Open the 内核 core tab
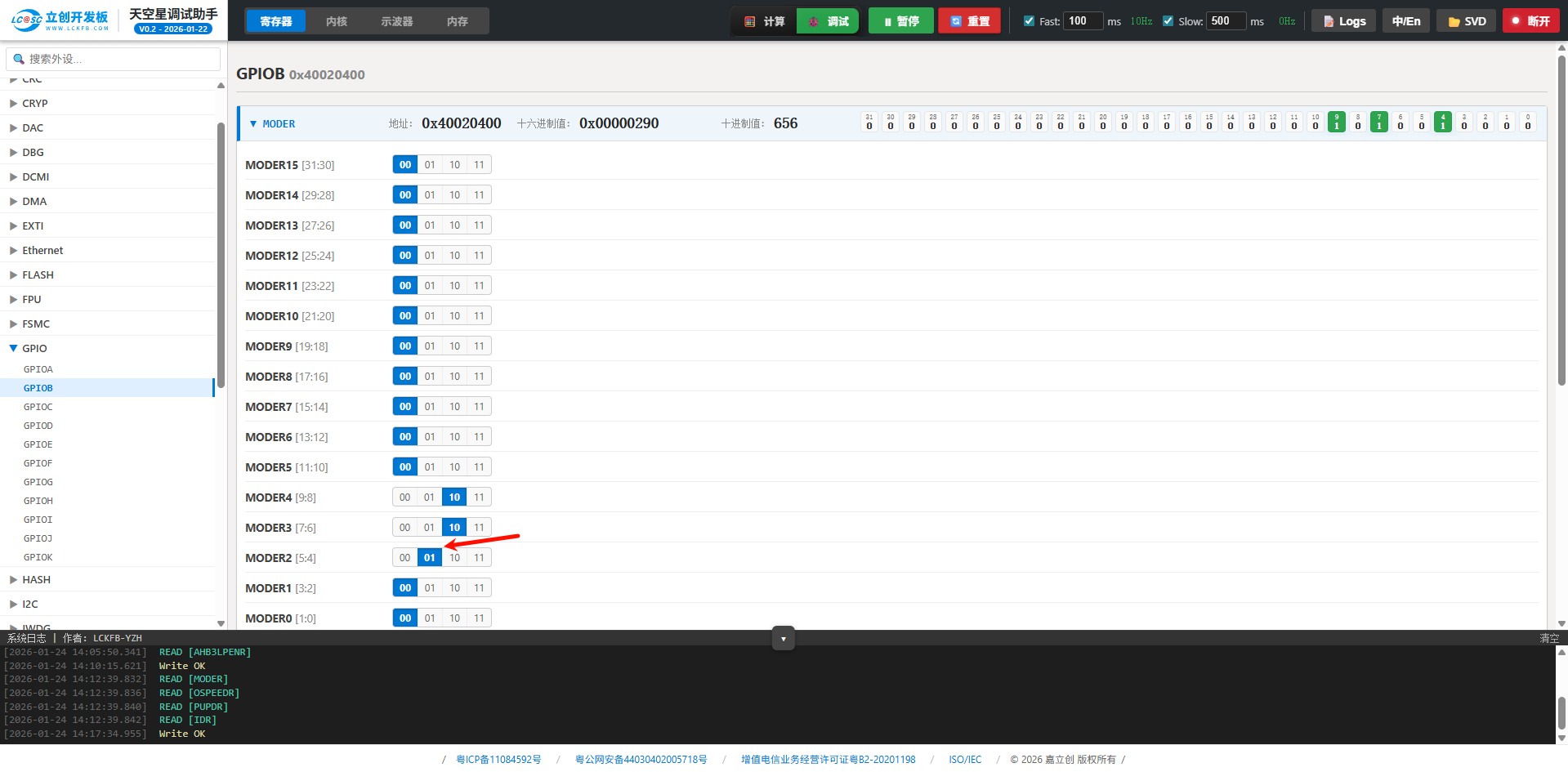 tap(336, 21)
